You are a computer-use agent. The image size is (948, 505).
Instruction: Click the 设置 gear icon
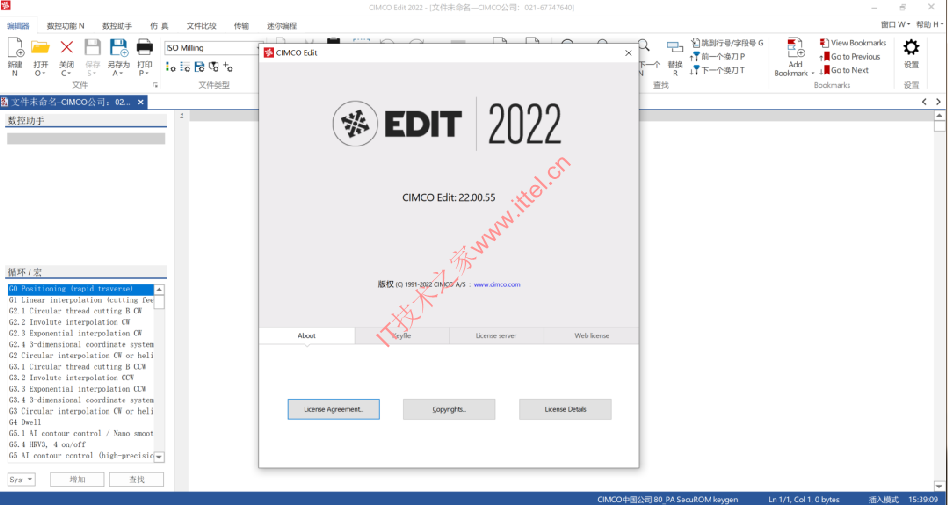point(911,47)
